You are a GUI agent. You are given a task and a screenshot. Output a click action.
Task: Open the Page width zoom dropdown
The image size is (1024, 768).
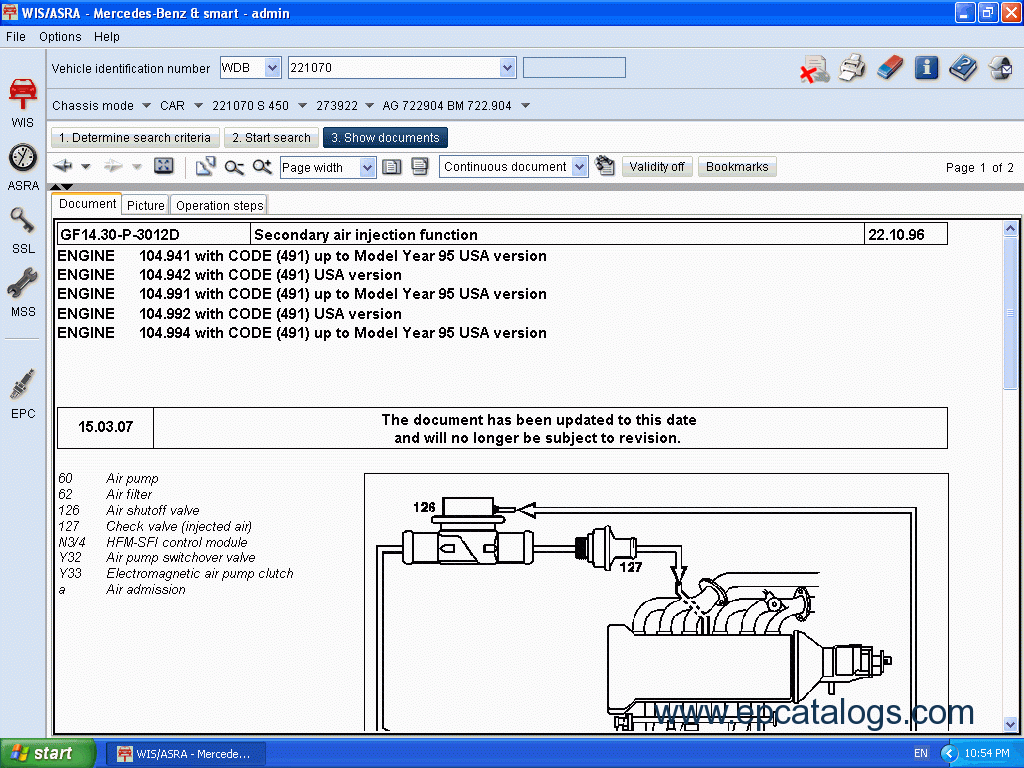point(368,167)
